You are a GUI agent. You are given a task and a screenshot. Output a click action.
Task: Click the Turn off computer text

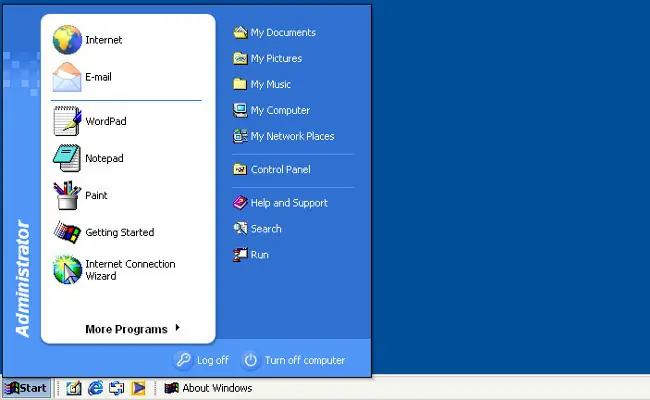305,360
